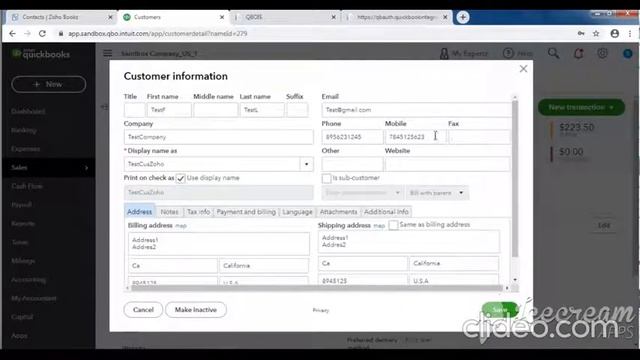Check Same as billing address
The image size is (640, 360).
click(x=393, y=225)
